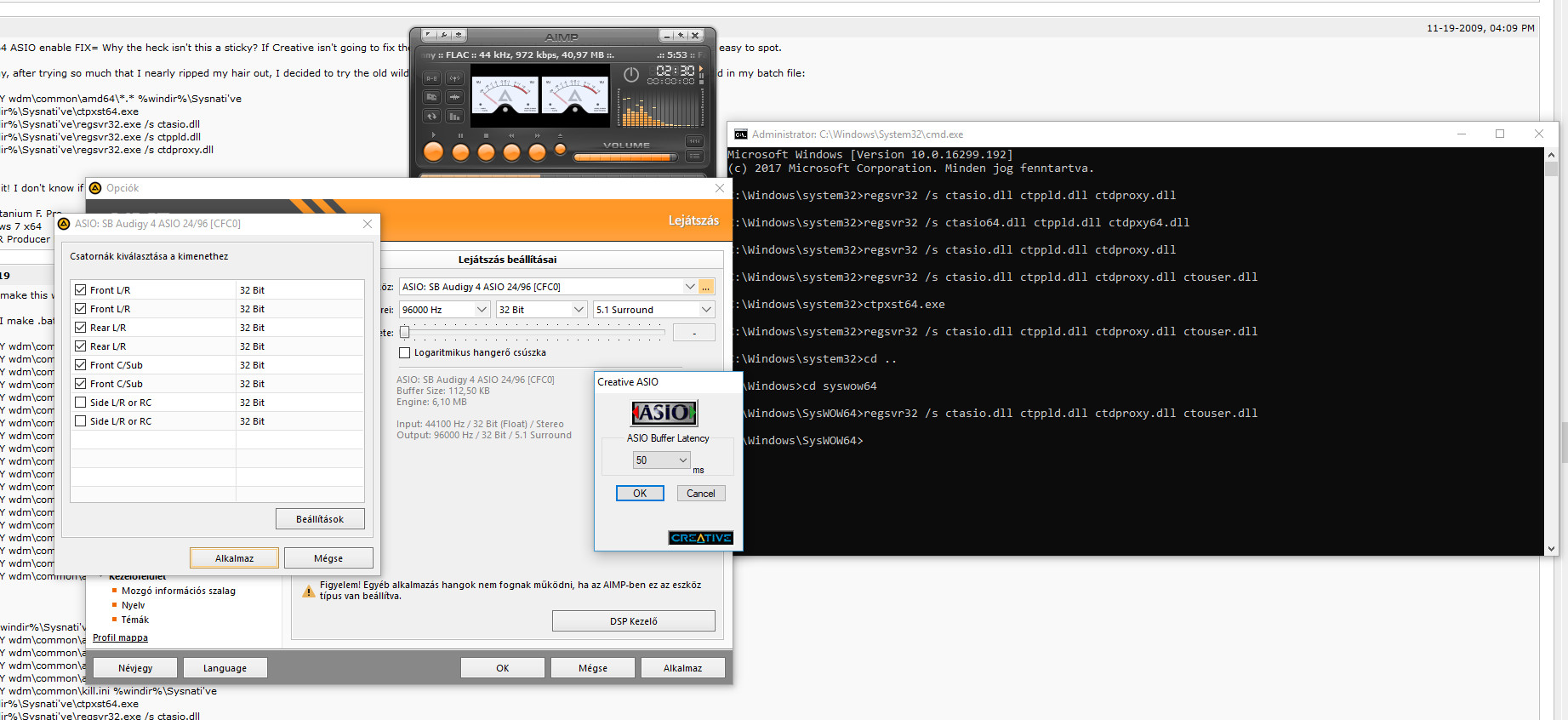Open AIMP main menu arrow icon
The image size is (1568, 720).
(x=429, y=35)
